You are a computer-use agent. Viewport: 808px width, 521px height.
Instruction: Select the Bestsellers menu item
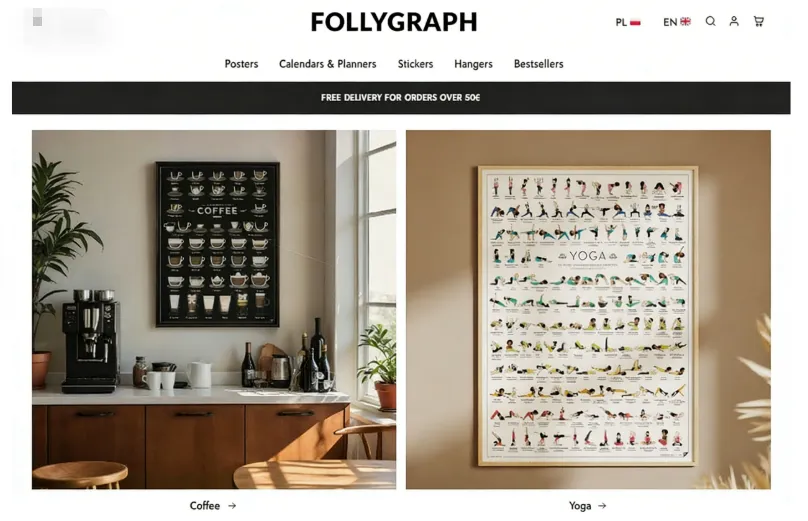tap(538, 64)
